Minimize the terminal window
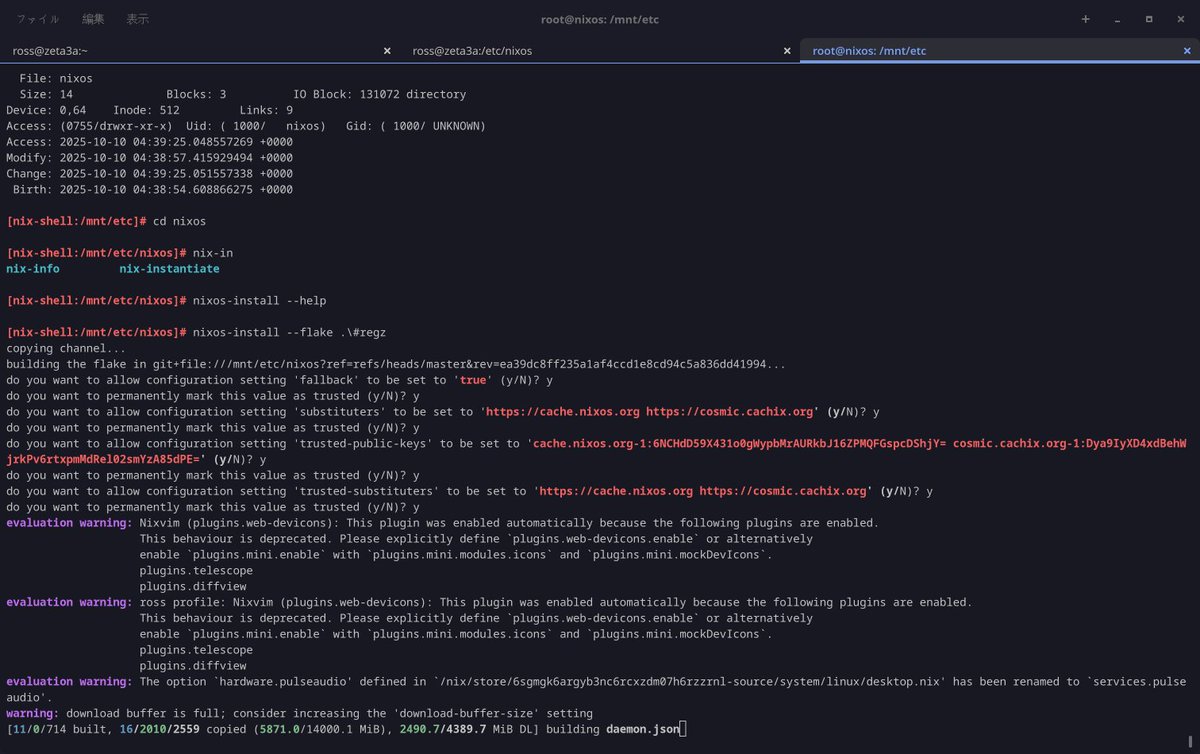Screen dimensions: 1200x754 [1118, 19]
